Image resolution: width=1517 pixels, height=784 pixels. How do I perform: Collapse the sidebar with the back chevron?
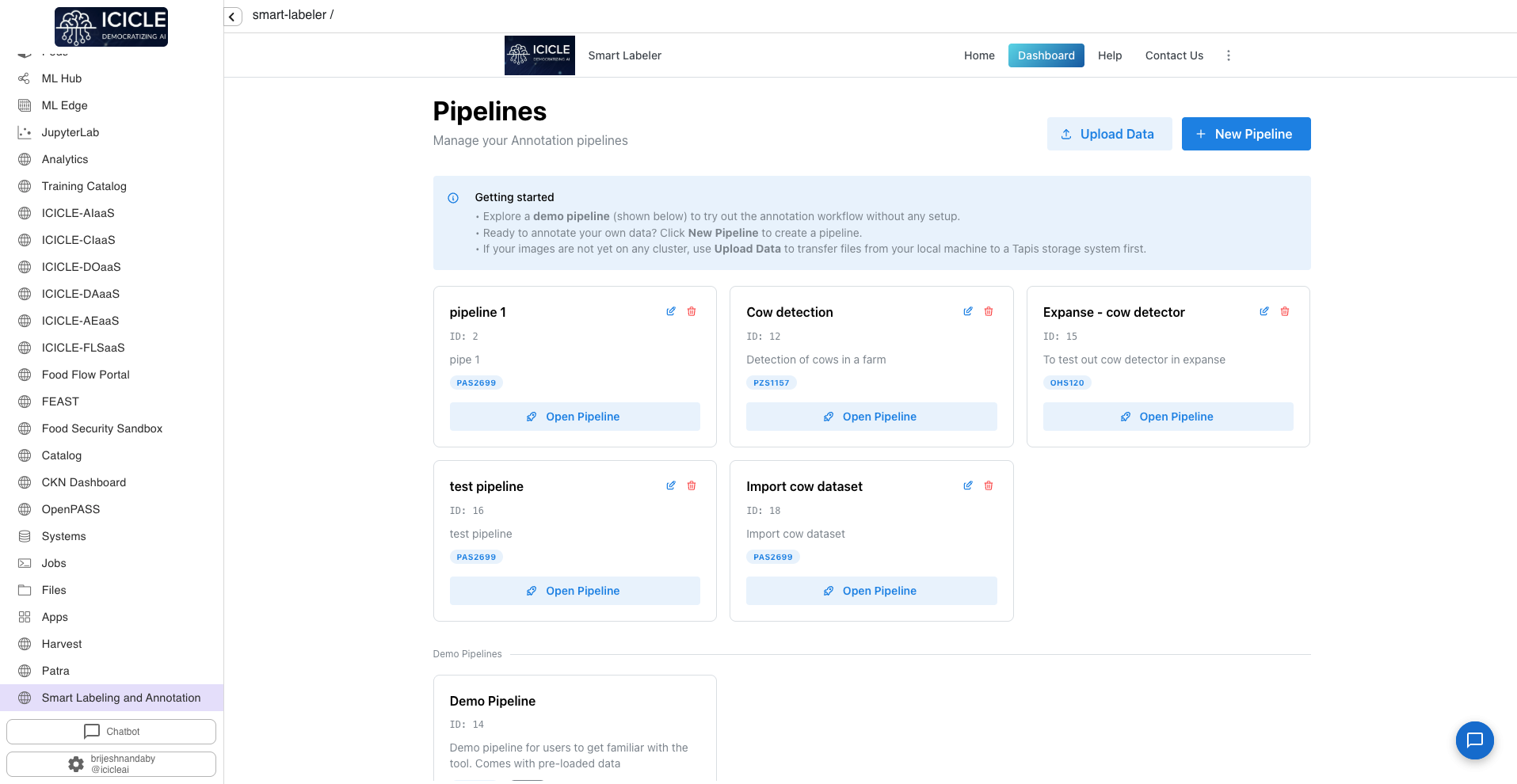[x=232, y=16]
